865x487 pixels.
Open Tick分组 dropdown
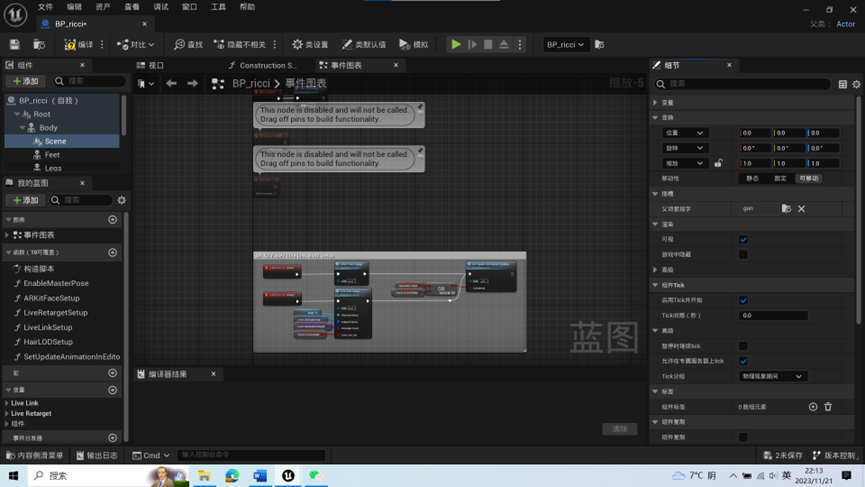772,376
